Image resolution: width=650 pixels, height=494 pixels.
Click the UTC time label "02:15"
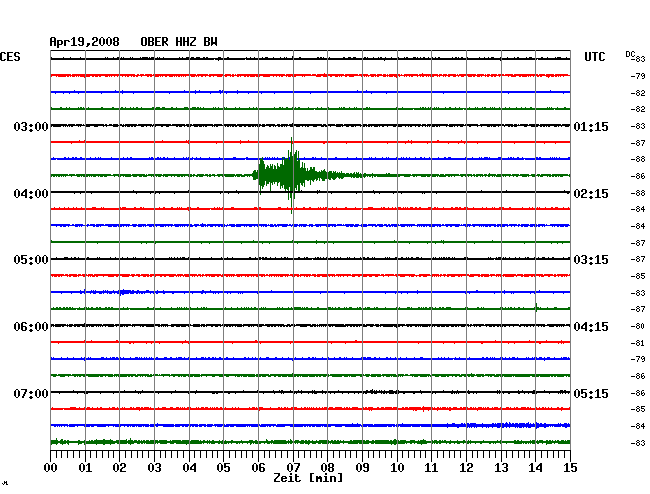pos(591,194)
